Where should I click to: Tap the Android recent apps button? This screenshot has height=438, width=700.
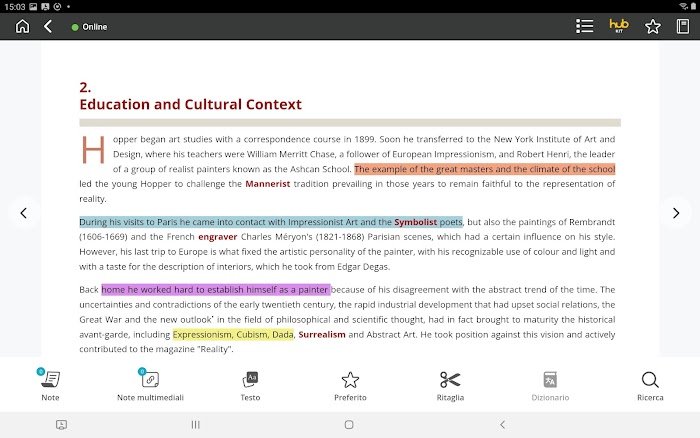(195, 425)
